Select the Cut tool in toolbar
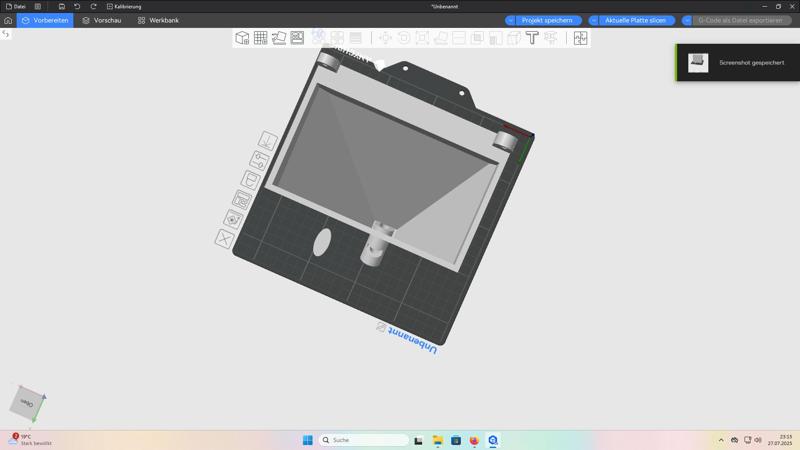Viewport: 800px width, 450px height. 459,38
